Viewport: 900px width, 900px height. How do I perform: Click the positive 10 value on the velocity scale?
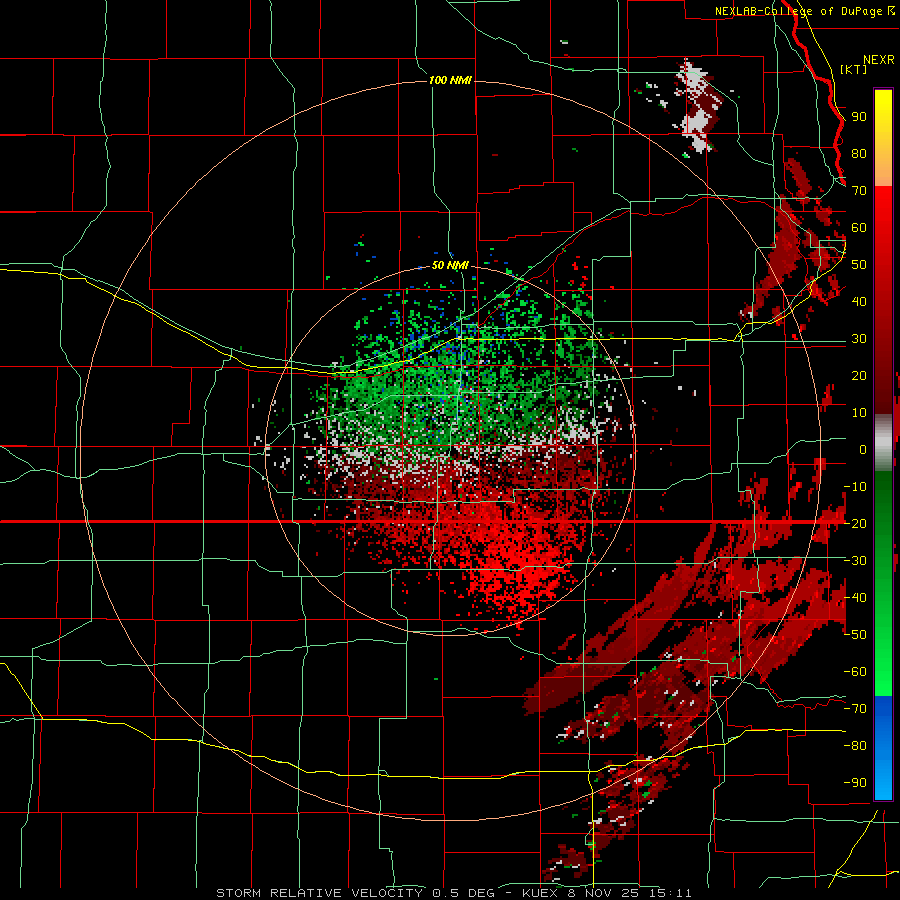click(859, 413)
